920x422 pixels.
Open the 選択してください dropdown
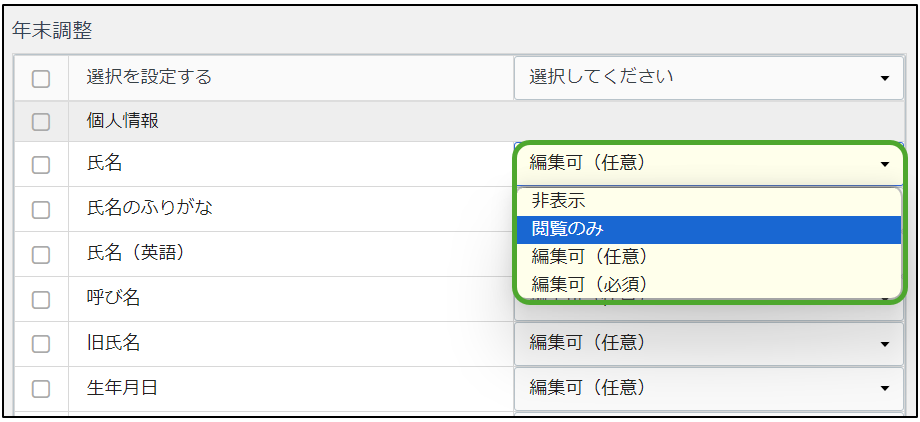tap(709, 78)
